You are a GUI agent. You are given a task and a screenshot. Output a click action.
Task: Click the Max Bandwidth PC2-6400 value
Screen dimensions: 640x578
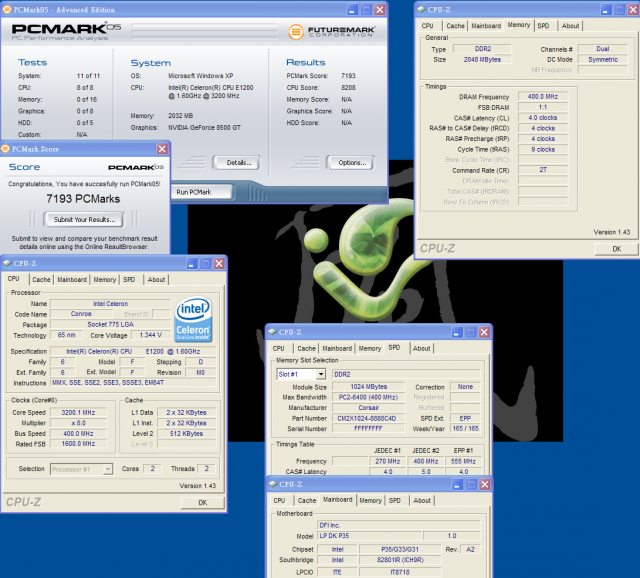pyautogui.click(x=368, y=397)
